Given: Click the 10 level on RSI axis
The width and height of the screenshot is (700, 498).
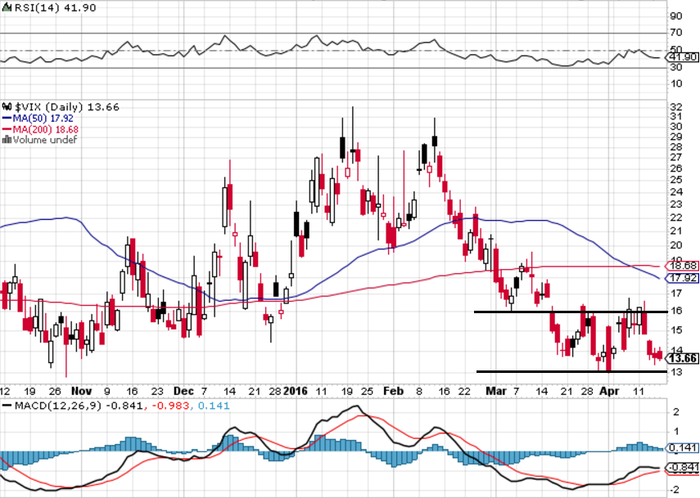Looking at the screenshot, I should click(676, 83).
